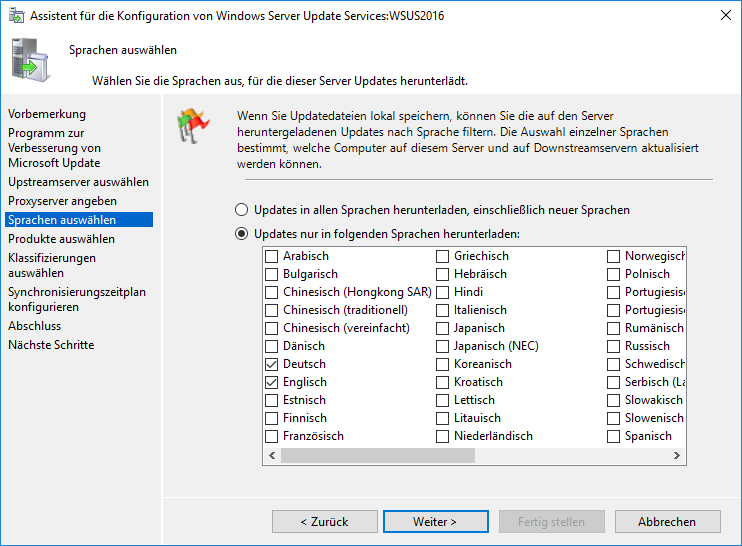Image resolution: width=742 pixels, height=546 pixels.
Task: Click the horizontal scrollbar thumb in language list
Action: tap(378, 456)
